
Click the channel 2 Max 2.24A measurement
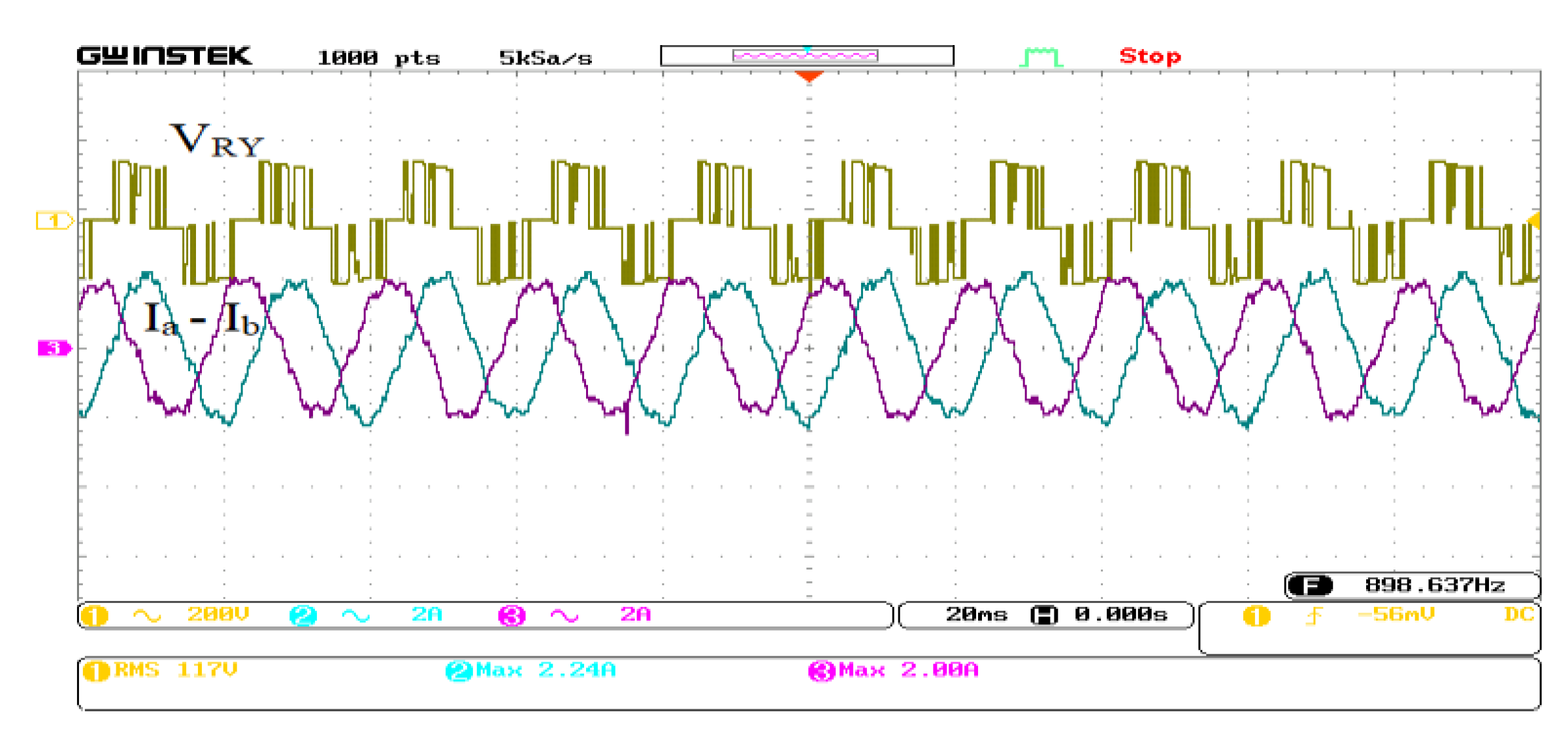click(546, 670)
